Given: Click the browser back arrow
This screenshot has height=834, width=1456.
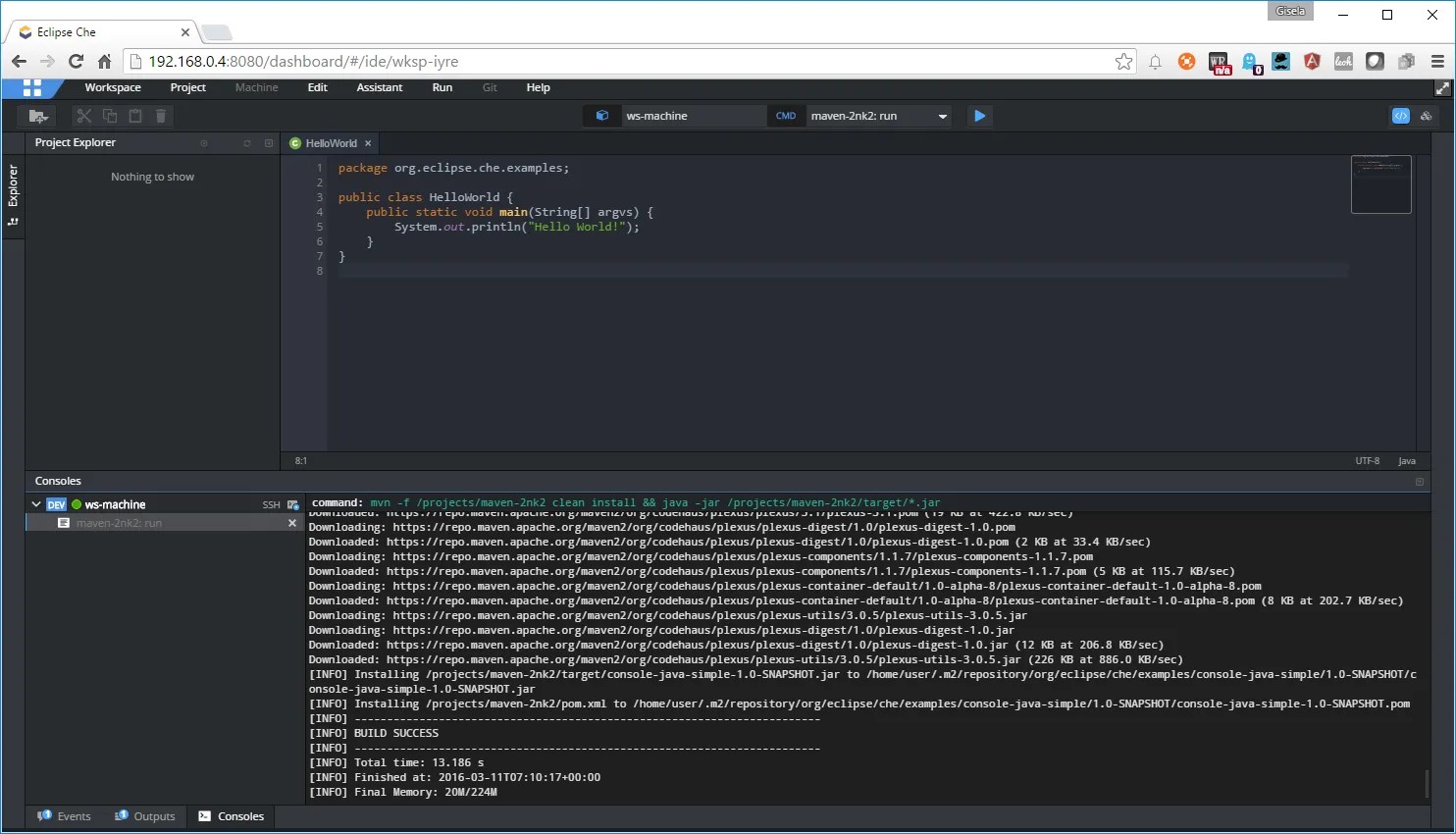Looking at the screenshot, I should (19, 61).
